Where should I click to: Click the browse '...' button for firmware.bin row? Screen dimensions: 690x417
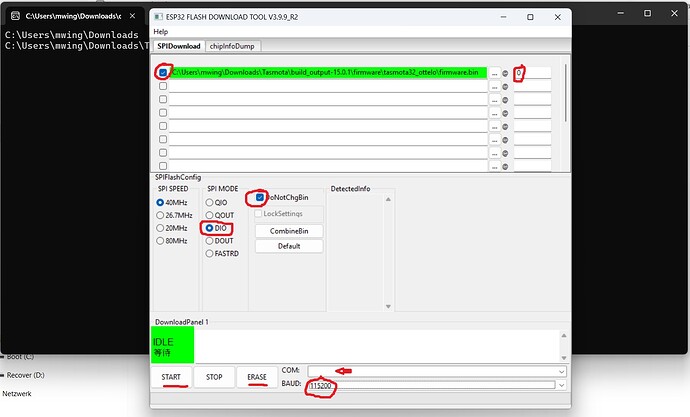click(494, 73)
